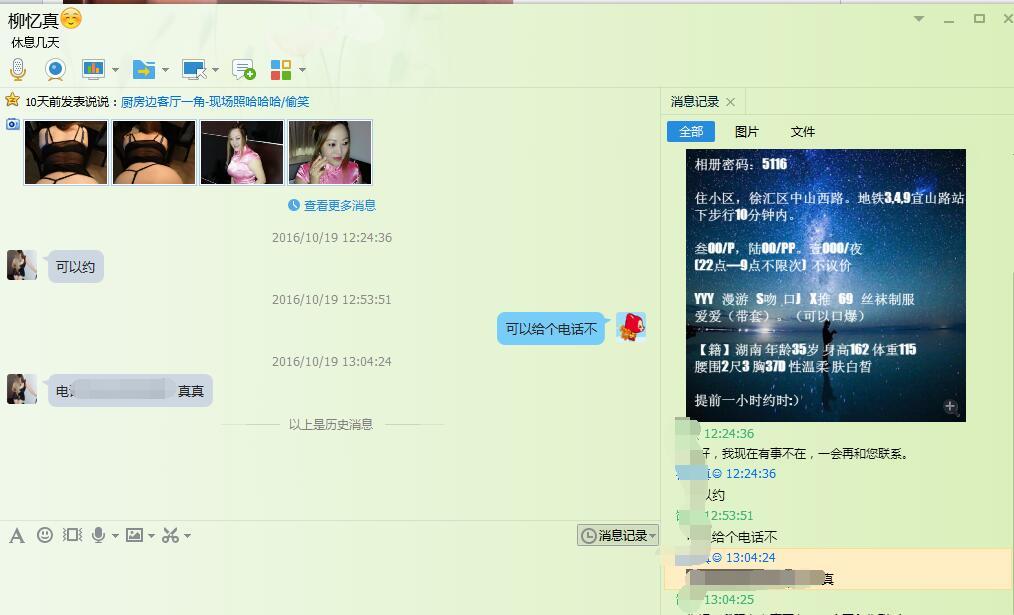Open the Qzone post about 厨房边客厅一角
The image size is (1014, 615).
tap(215, 102)
